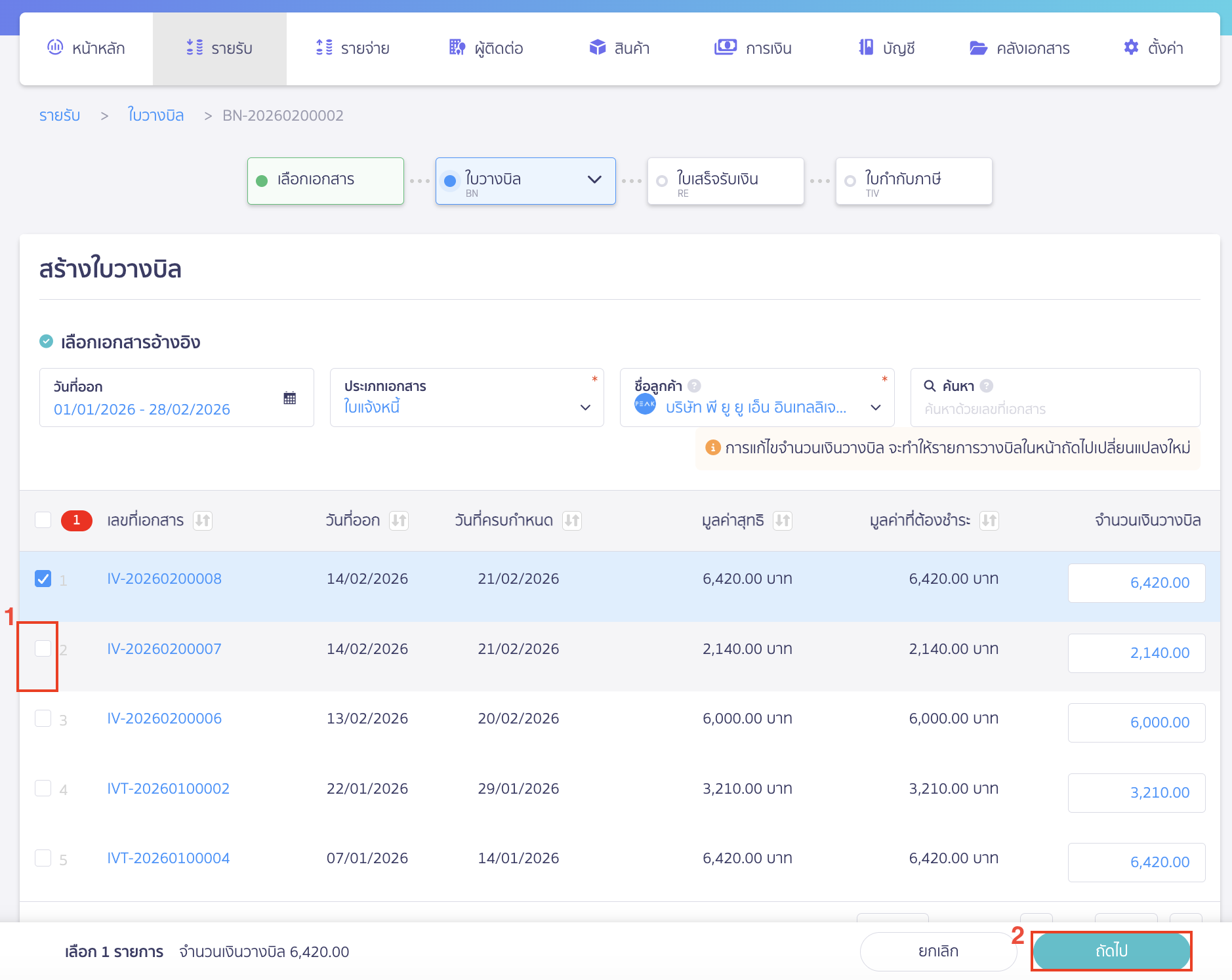
Task: Toggle the select-all header checkbox
Action: tap(43, 520)
